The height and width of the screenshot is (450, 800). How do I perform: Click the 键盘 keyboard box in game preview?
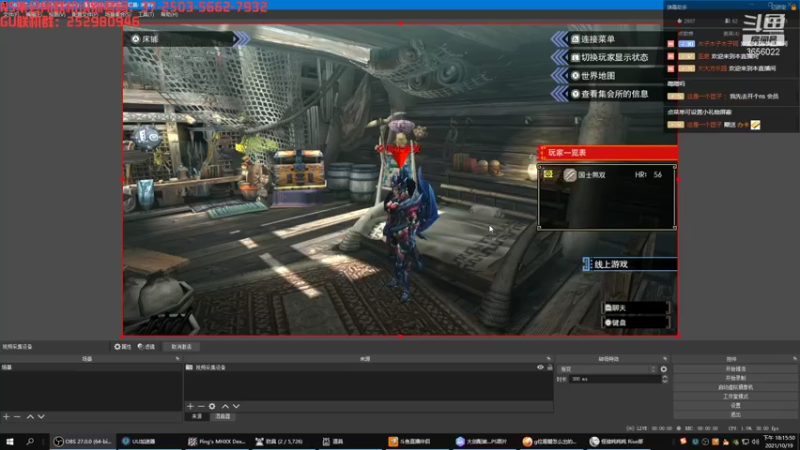pos(636,322)
